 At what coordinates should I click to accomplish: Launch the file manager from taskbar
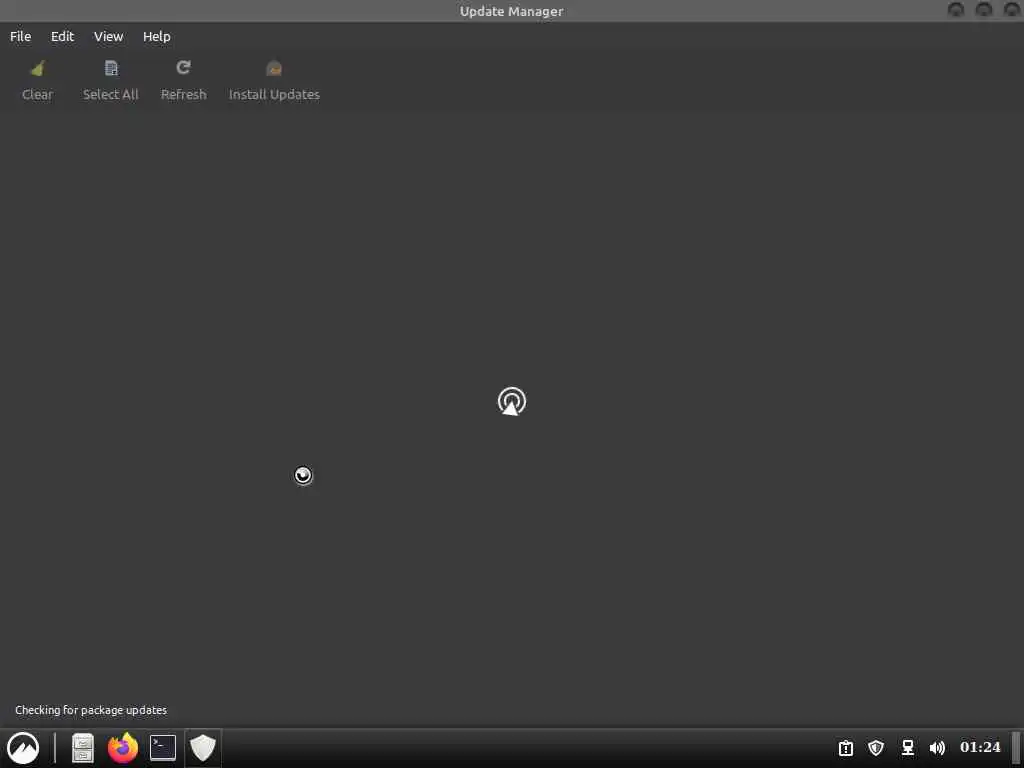tap(83, 748)
